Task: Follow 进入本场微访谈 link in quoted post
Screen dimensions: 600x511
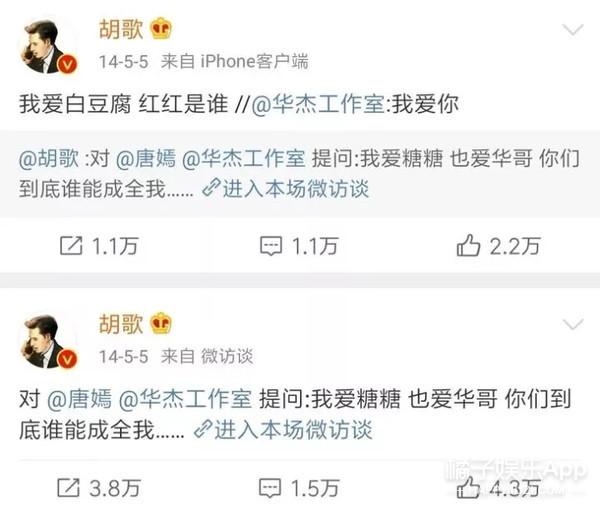Action: tap(285, 188)
